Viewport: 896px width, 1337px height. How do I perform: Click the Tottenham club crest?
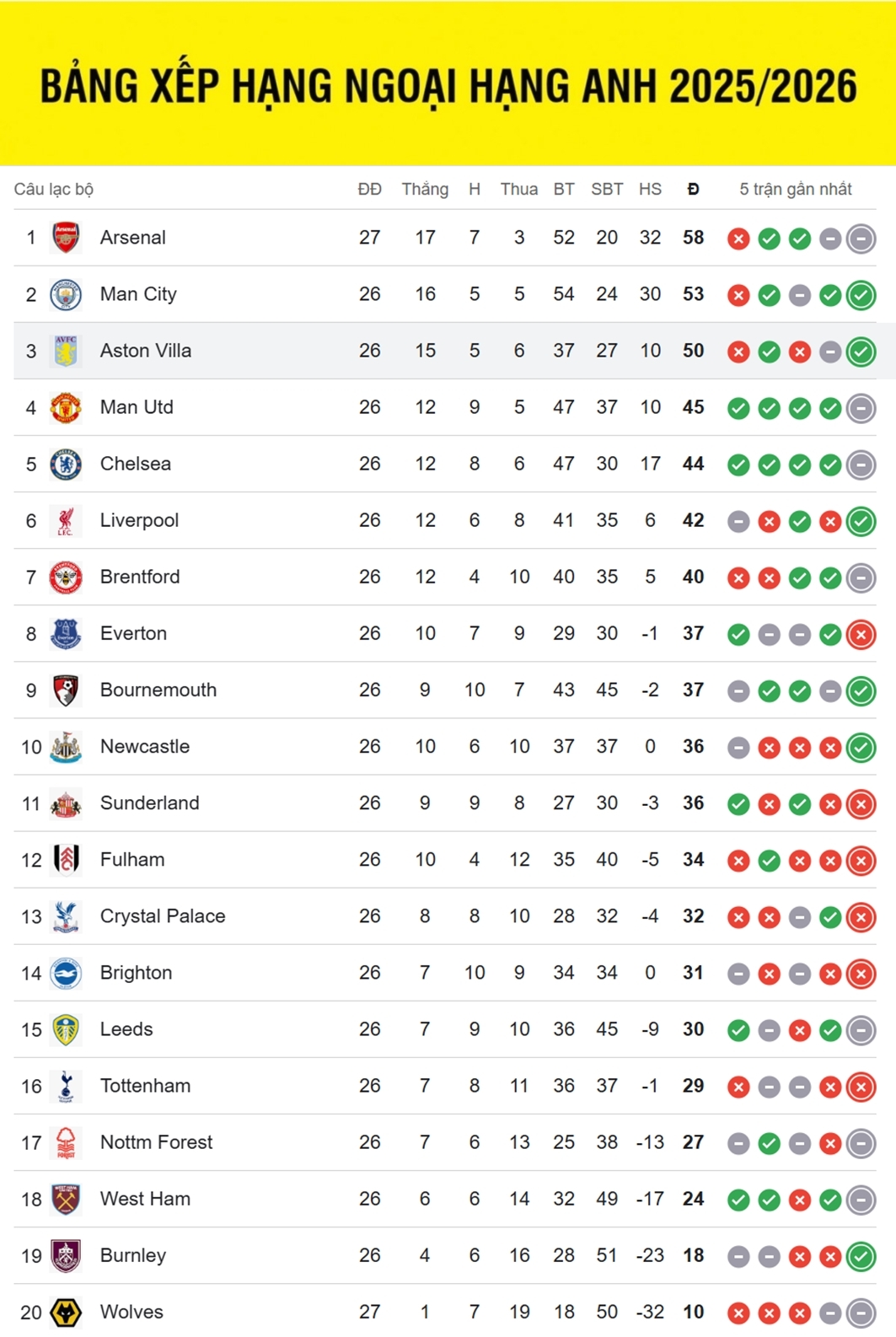tap(66, 1086)
